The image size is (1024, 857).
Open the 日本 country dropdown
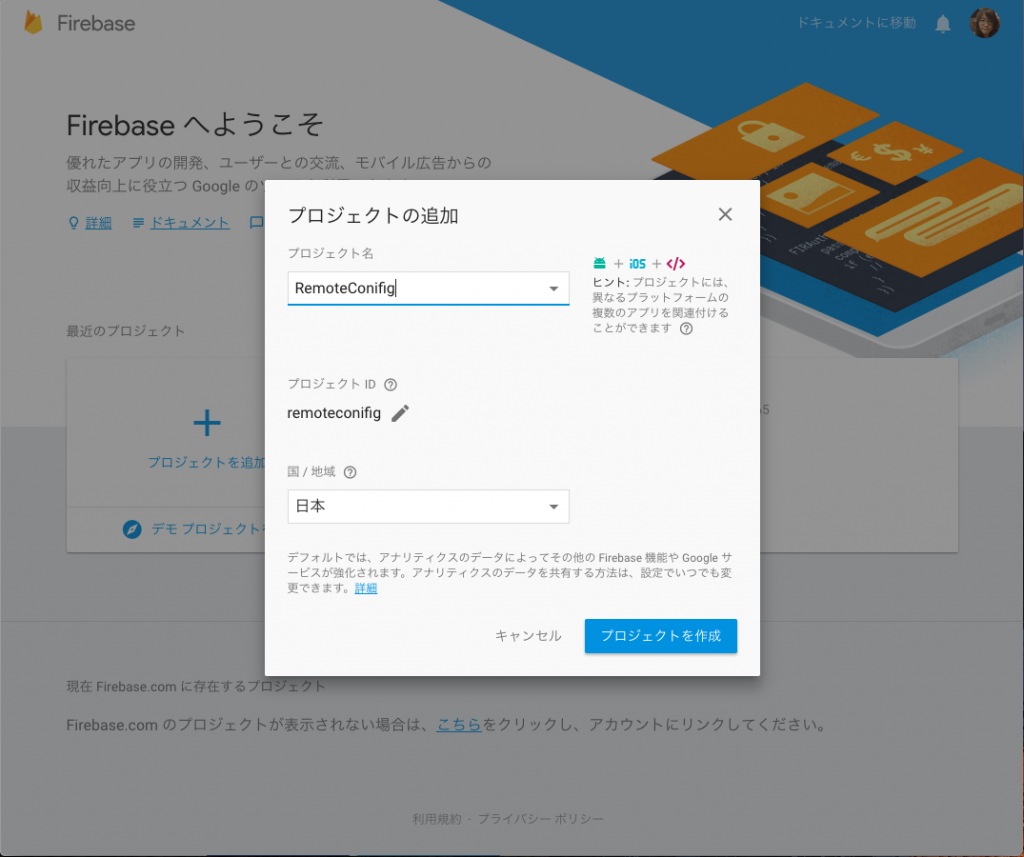(x=428, y=506)
